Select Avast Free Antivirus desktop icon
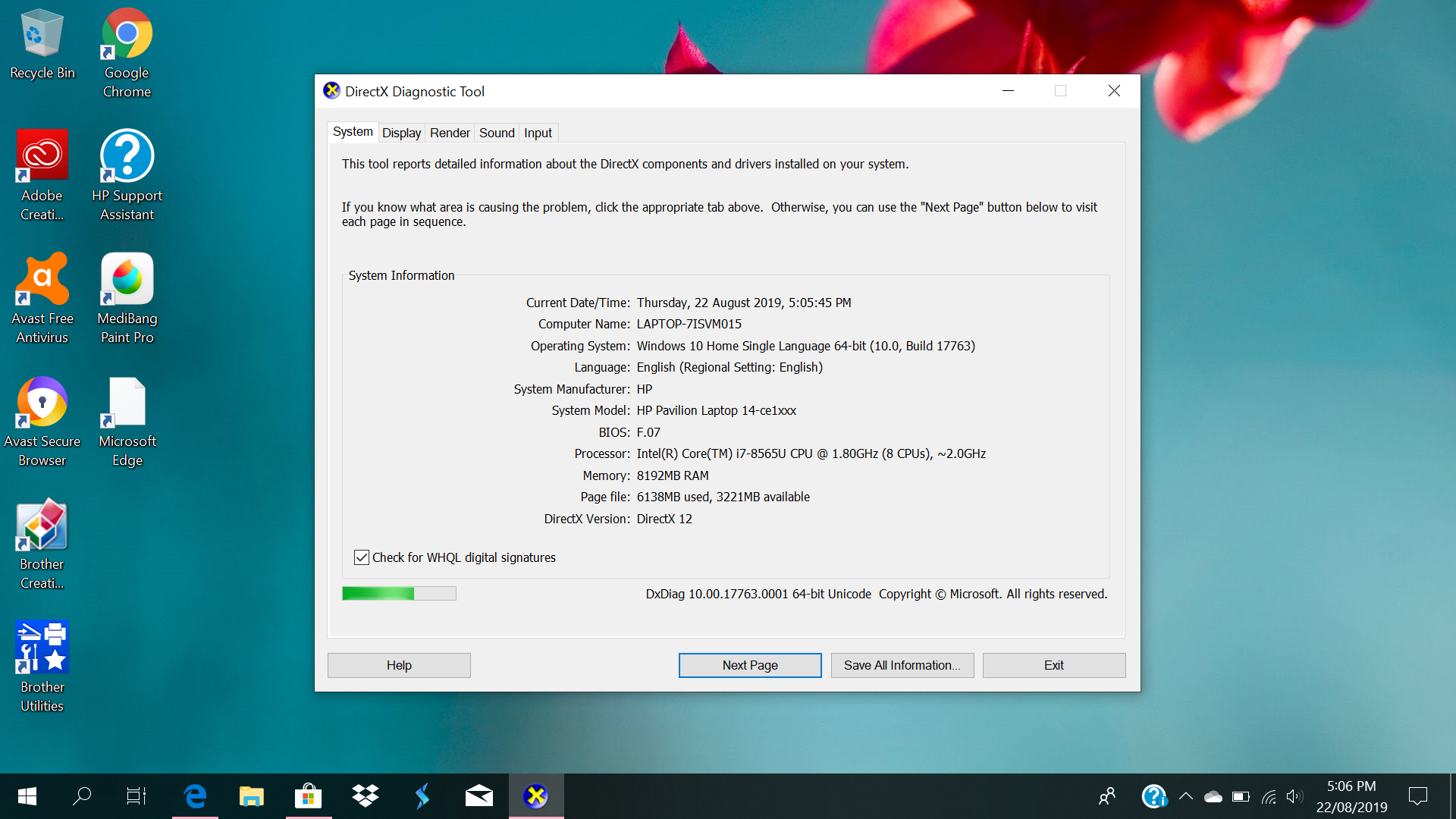This screenshot has height=819, width=1456. point(42,299)
